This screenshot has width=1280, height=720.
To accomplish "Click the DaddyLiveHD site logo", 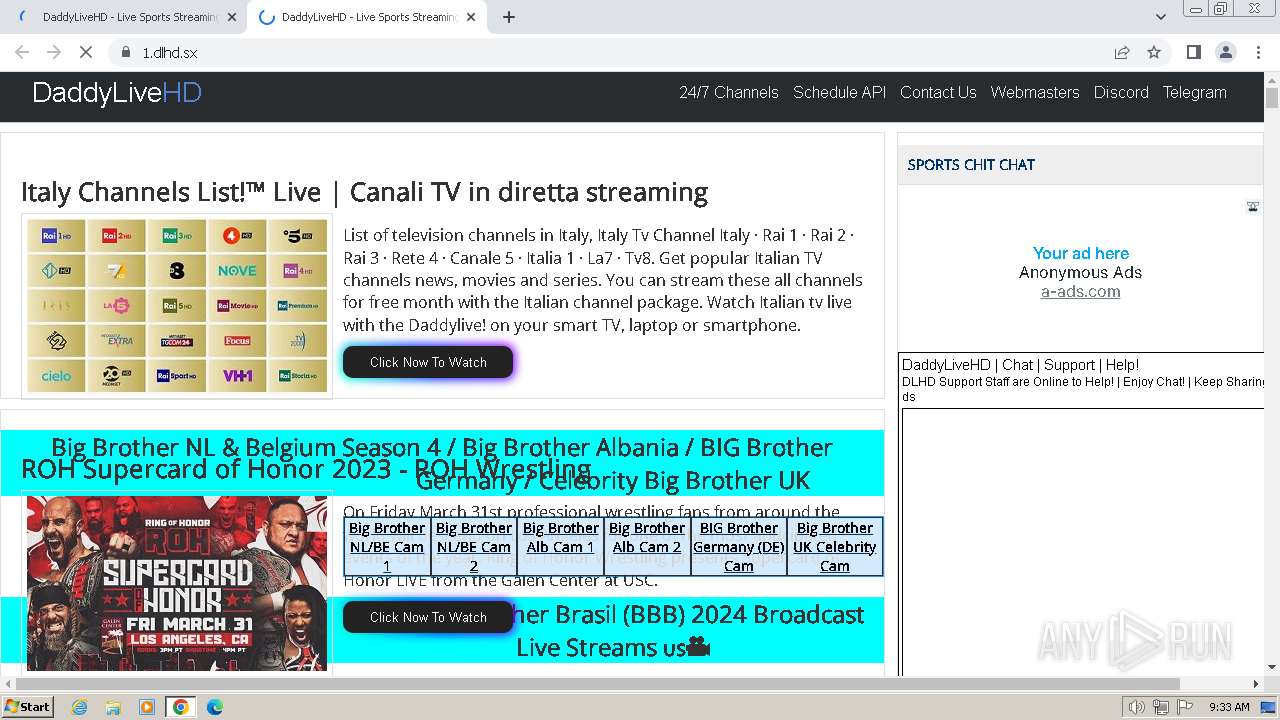I will (117, 93).
